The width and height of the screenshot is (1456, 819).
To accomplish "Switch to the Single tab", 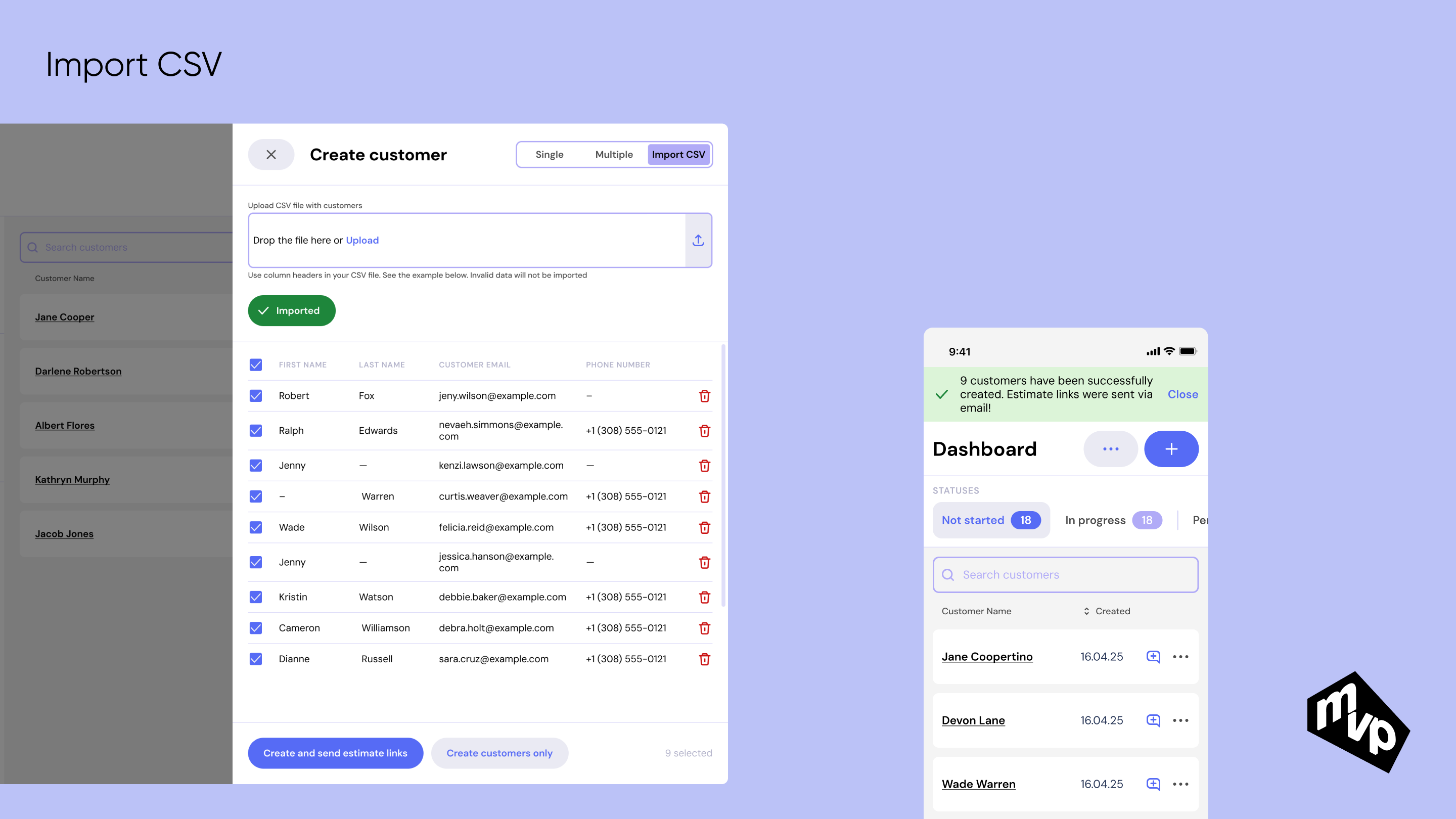I will coord(550,154).
